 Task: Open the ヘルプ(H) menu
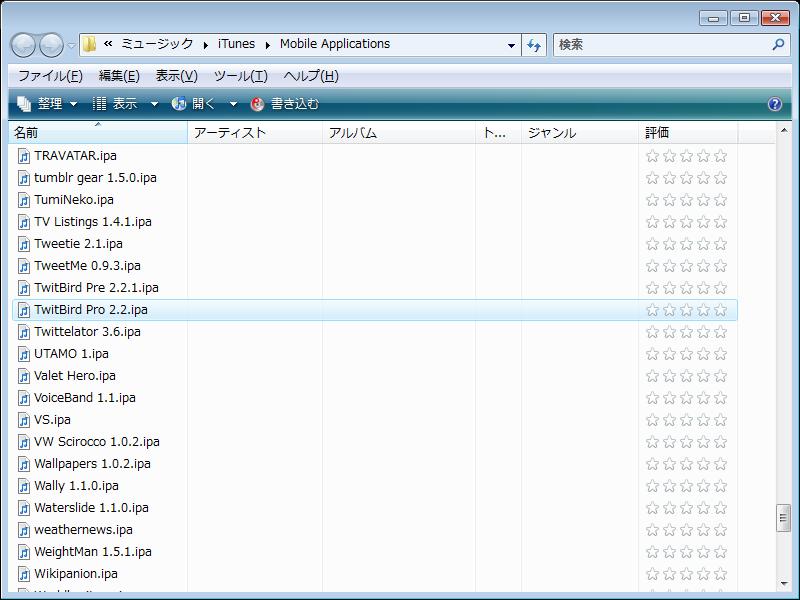311,76
